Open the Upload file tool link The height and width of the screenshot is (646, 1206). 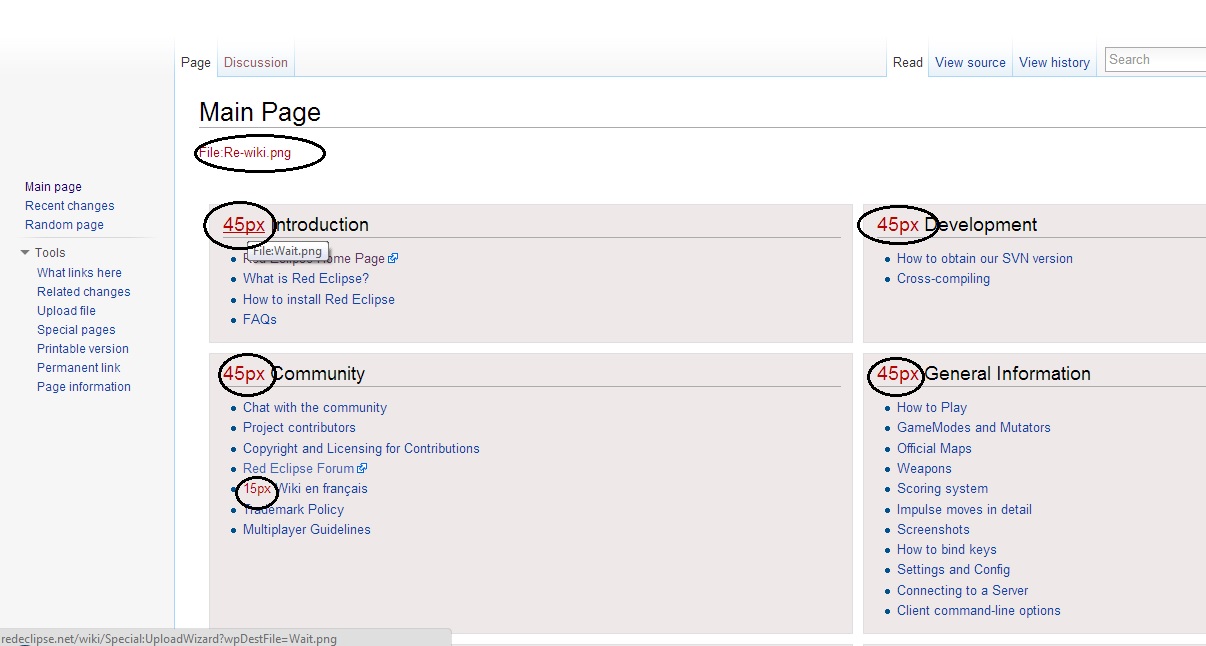click(66, 311)
